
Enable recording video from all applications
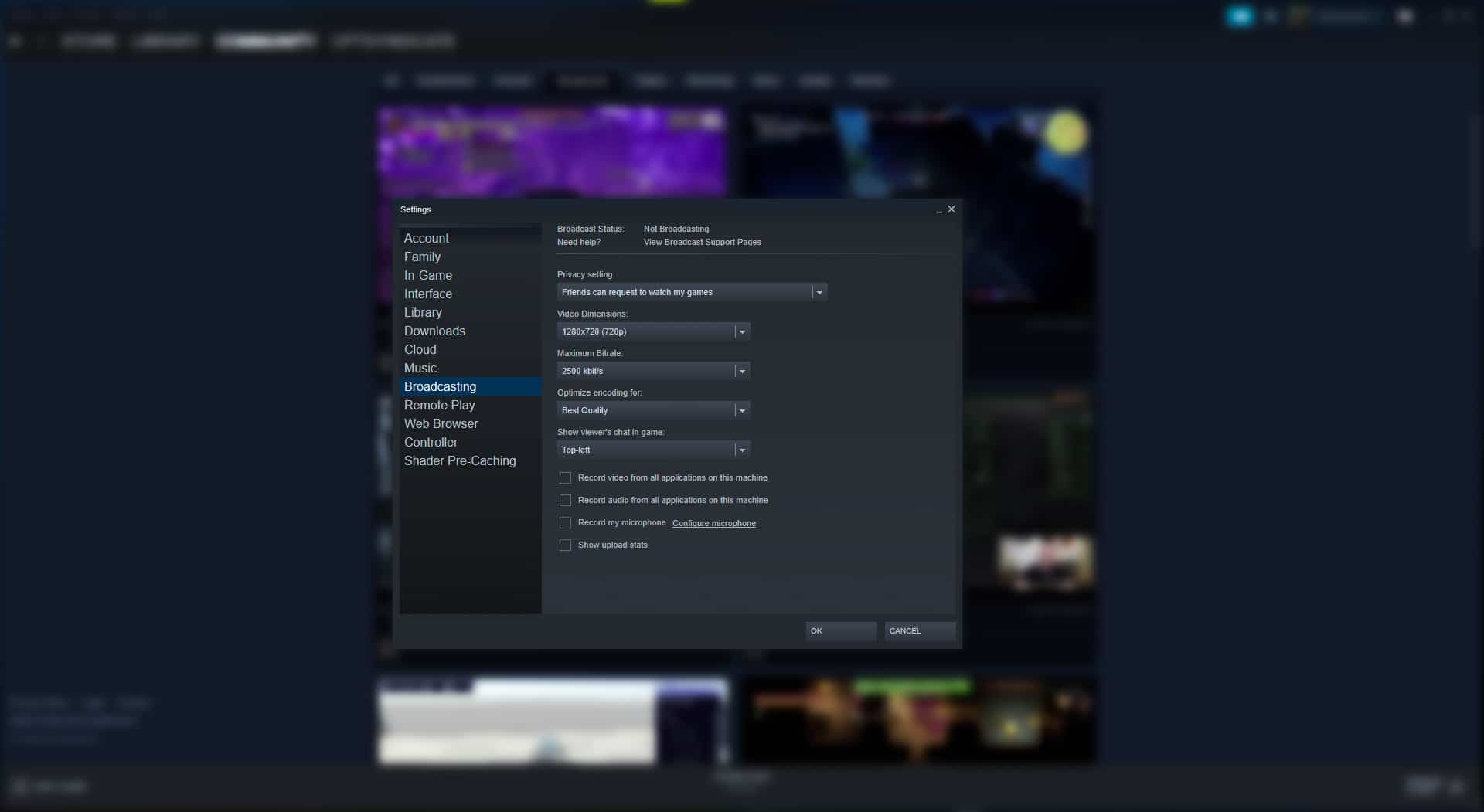click(x=565, y=477)
